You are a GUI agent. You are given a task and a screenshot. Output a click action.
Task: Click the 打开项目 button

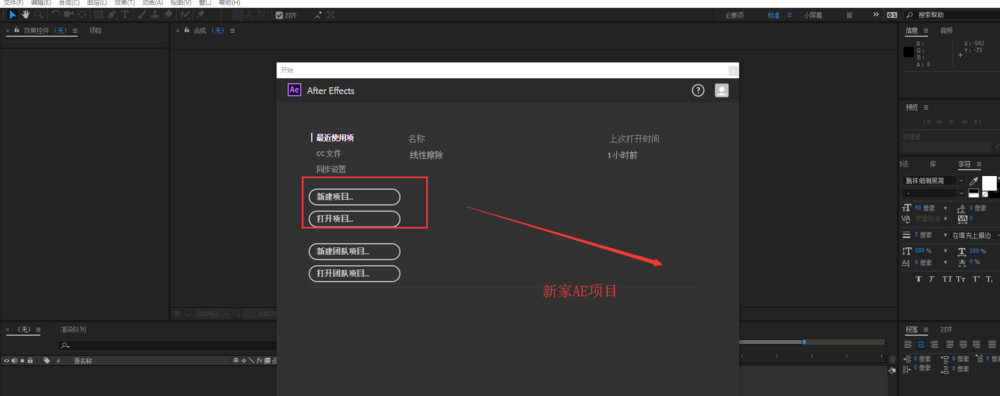coord(355,219)
